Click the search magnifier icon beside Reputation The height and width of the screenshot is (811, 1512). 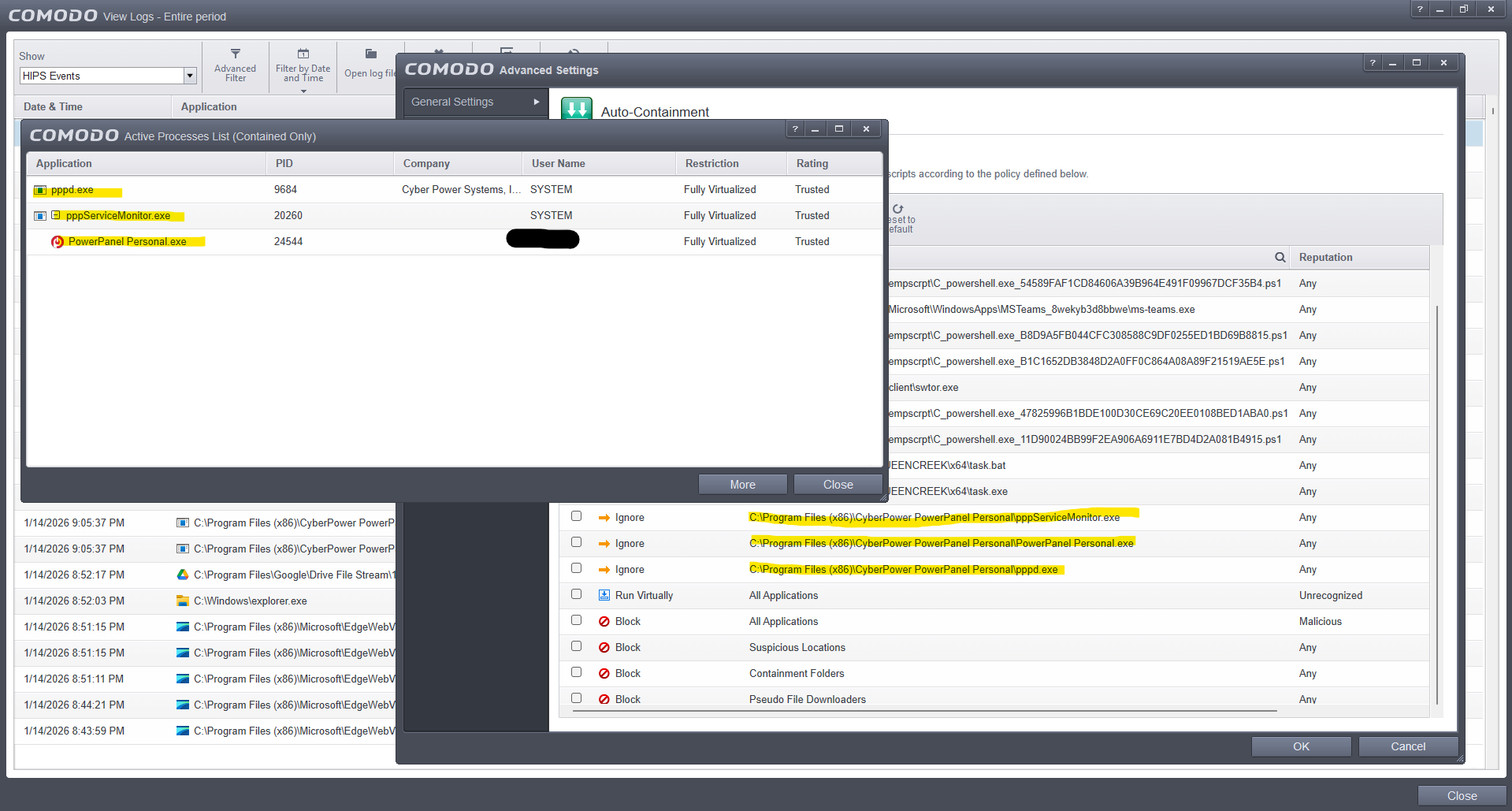pyautogui.click(x=1280, y=258)
